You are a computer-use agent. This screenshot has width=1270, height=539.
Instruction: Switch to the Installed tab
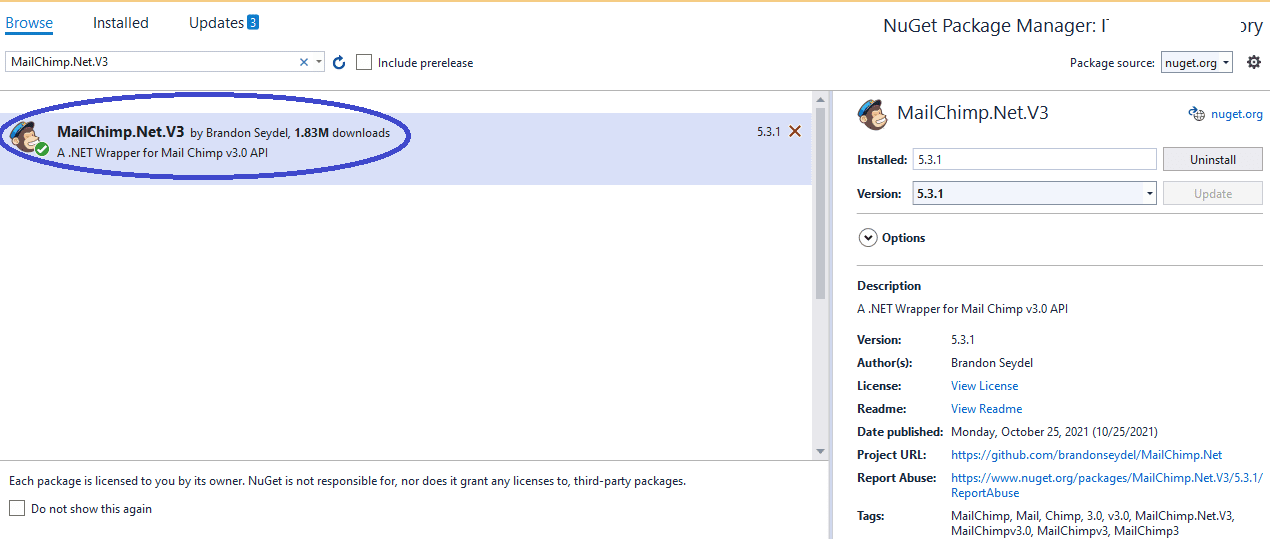120,23
